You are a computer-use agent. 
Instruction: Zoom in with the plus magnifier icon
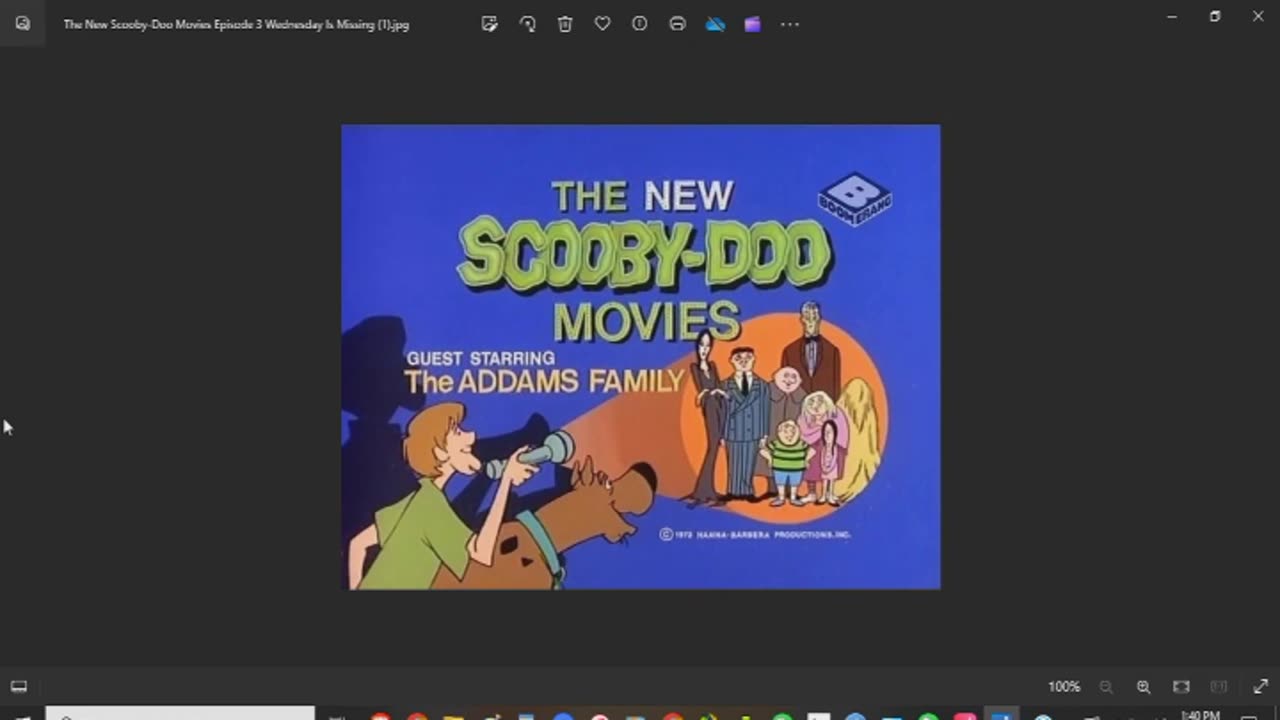click(x=1143, y=687)
